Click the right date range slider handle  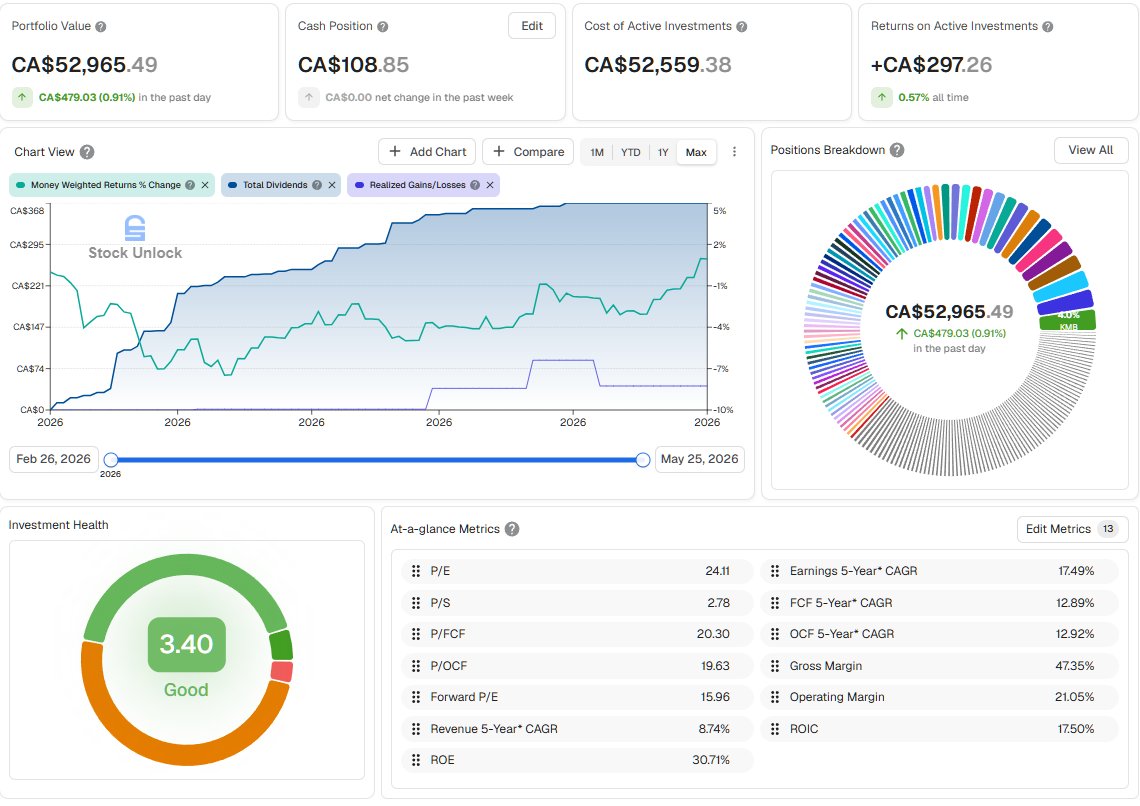pyautogui.click(x=643, y=460)
